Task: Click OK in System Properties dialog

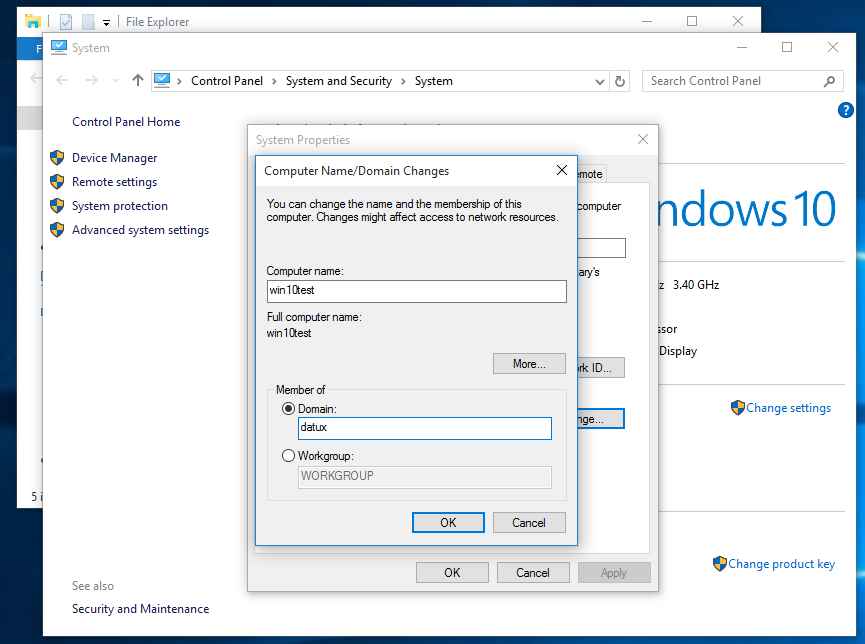Action: (452, 573)
